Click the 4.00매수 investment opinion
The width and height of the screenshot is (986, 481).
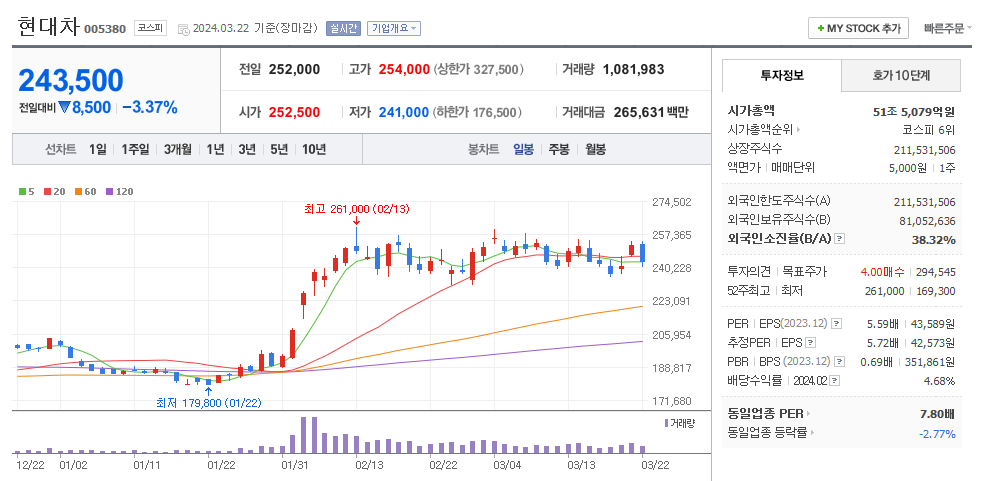point(883,272)
